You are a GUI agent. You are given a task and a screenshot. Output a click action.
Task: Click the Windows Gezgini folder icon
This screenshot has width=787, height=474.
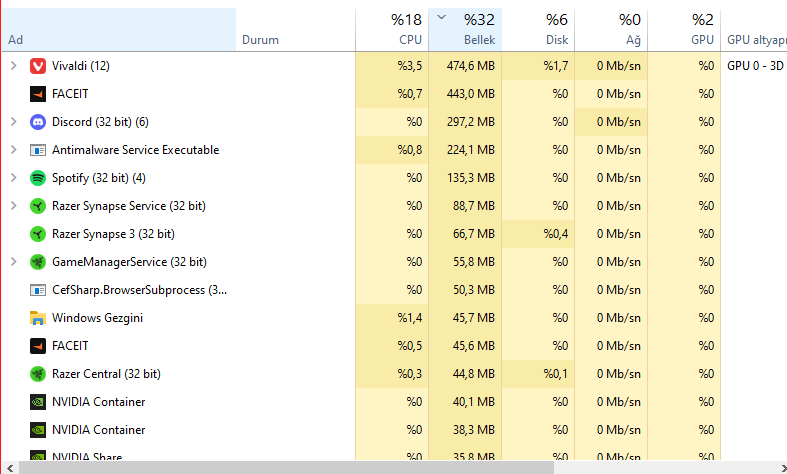click(38, 318)
